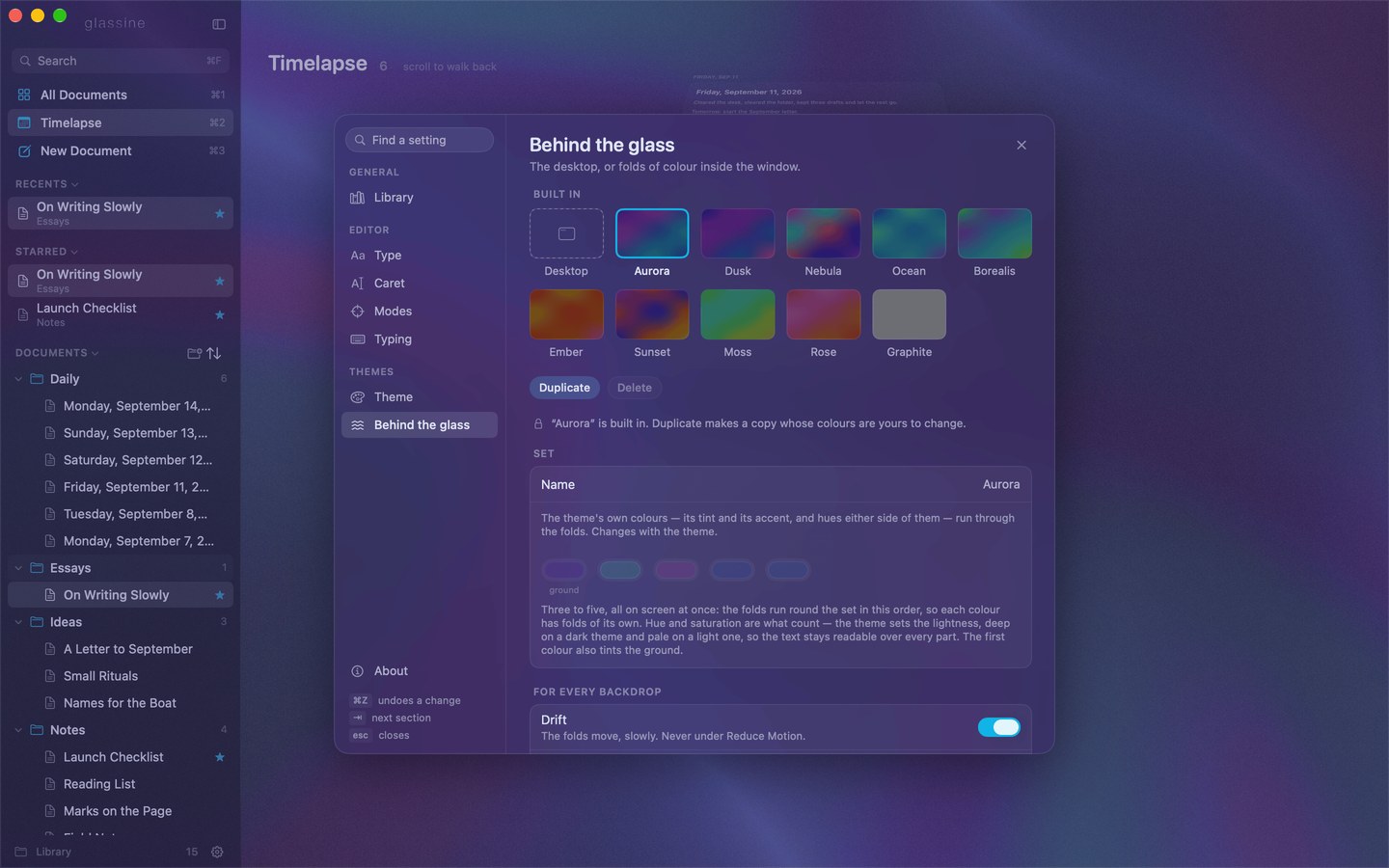Open Reading List document
1389x868 pixels.
click(121, 784)
